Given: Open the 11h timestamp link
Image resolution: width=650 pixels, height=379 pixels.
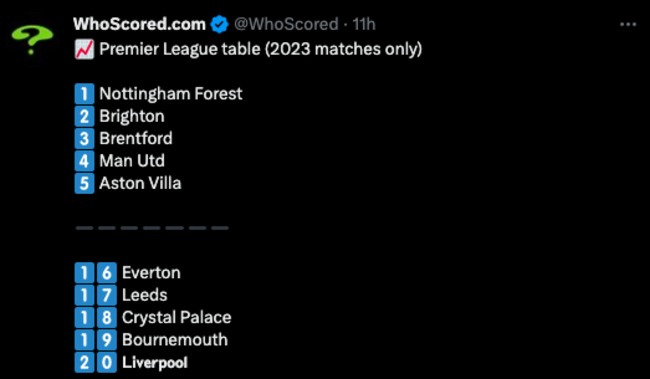Looking at the screenshot, I should 364,24.
